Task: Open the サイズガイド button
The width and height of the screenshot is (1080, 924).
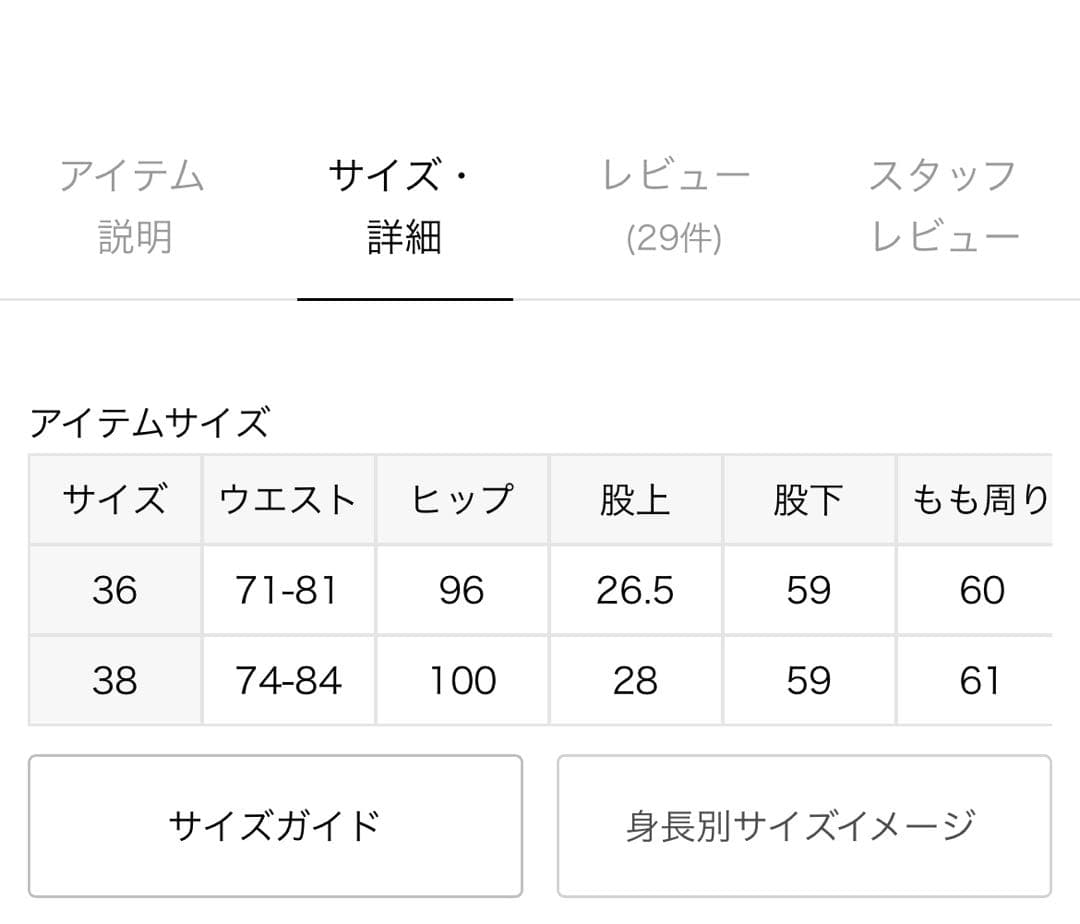Action: pos(276,825)
